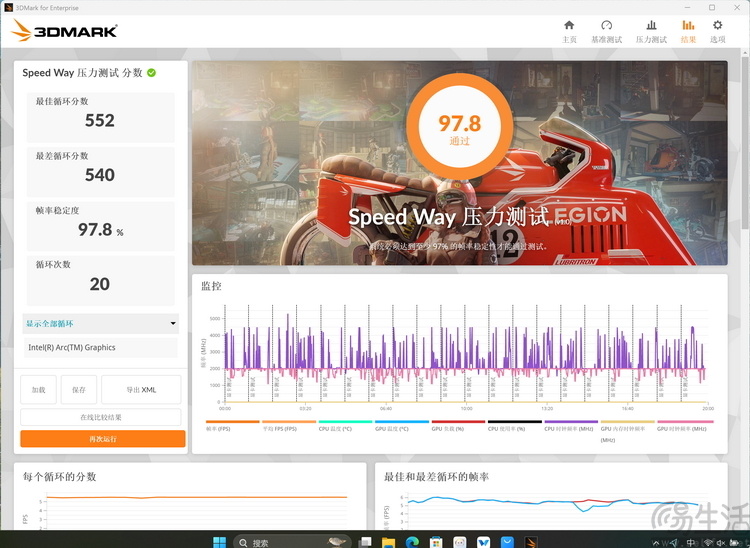The height and width of the screenshot is (548, 750).
Task: Click the Wi-Fi network tray icon
Action: 708,543
